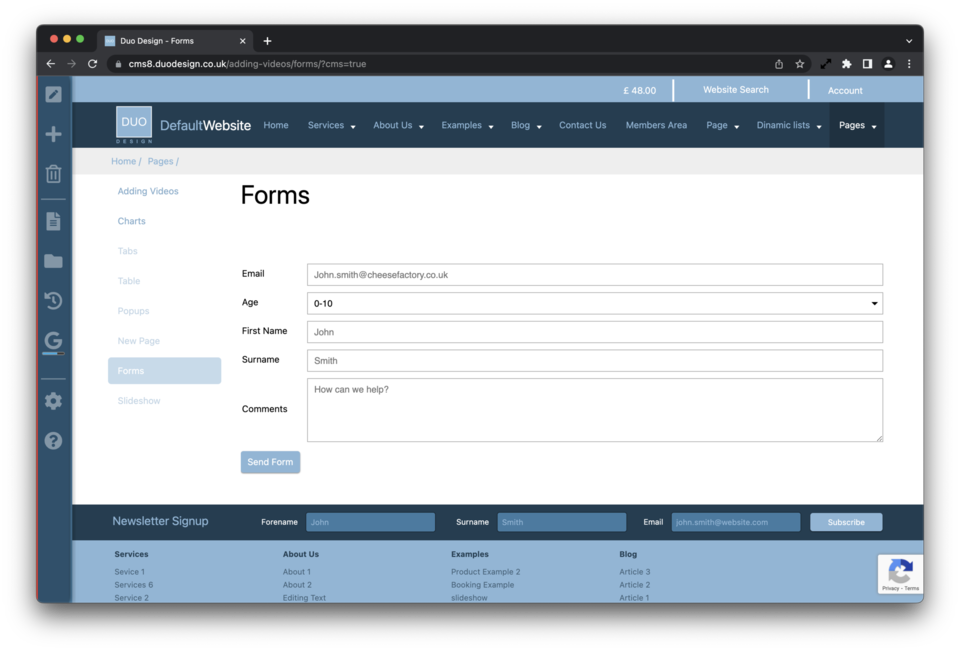Click the Subscribe newsletter button
Image resolution: width=960 pixels, height=651 pixels.
[x=846, y=522]
